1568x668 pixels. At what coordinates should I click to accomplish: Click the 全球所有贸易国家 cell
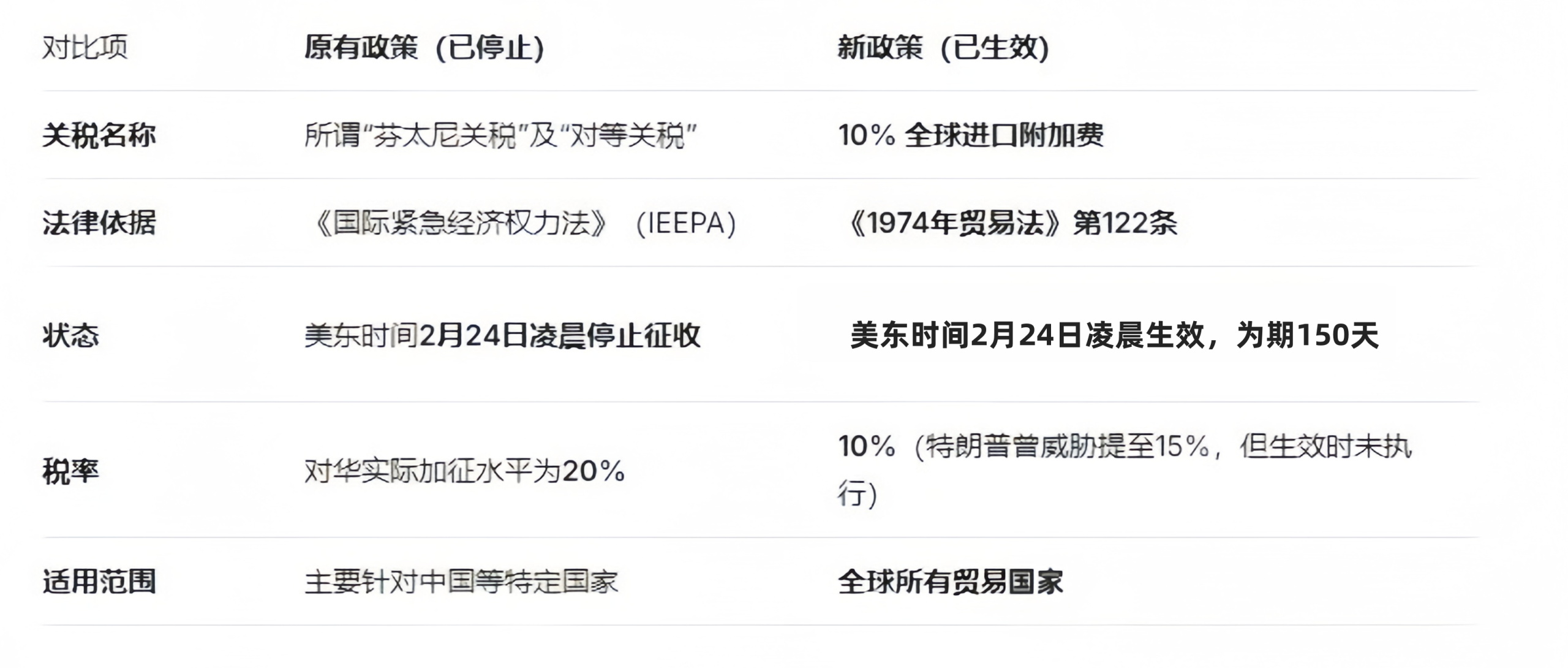pos(950,582)
